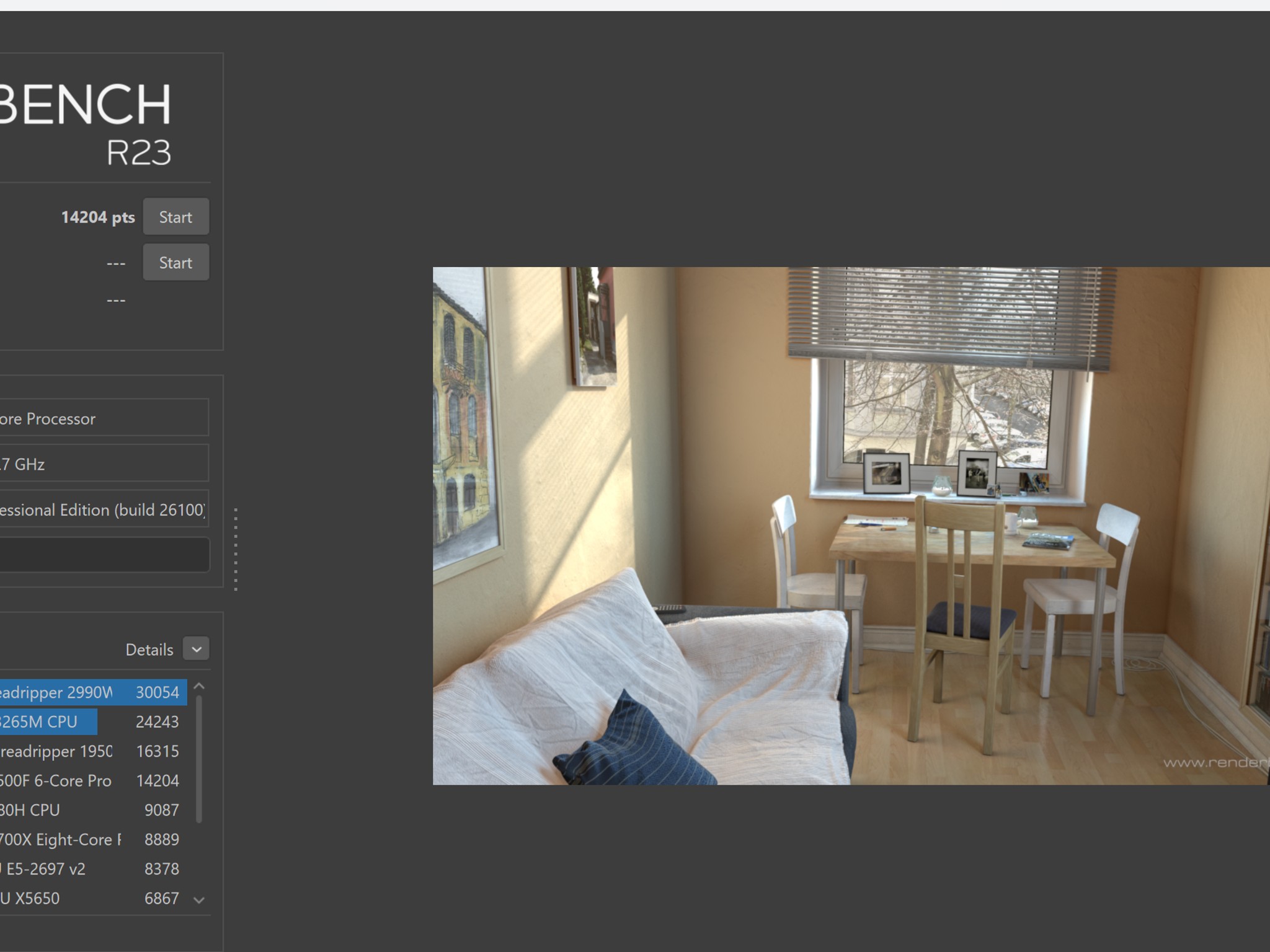Image resolution: width=1270 pixels, height=952 pixels.
Task: Select the Threadripper 2990W entry scored 30054
Action: pyautogui.click(x=93, y=692)
